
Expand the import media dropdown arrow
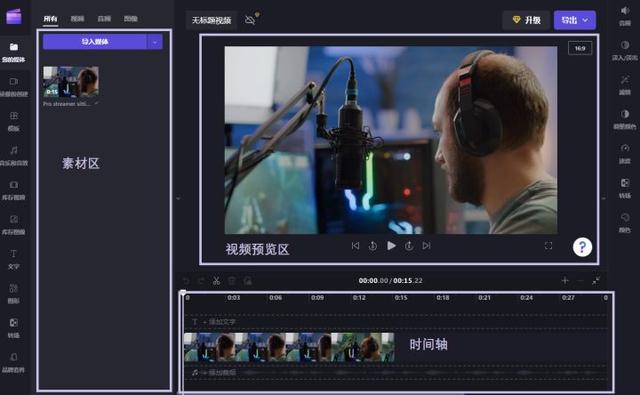pyautogui.click(x=155, y=42)
